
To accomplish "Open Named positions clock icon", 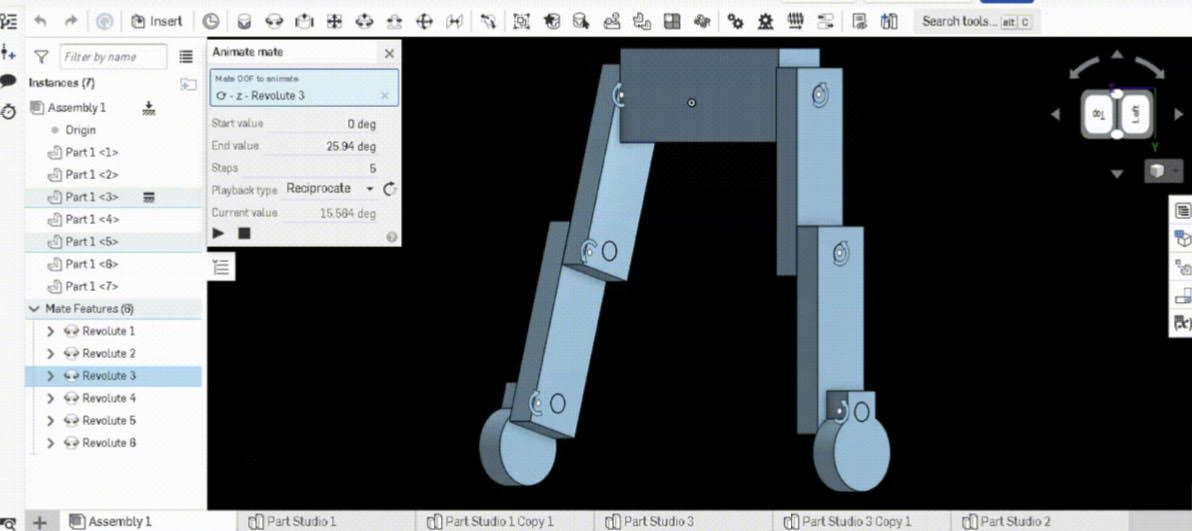I will pyautogui.click(x=211, y=21).
